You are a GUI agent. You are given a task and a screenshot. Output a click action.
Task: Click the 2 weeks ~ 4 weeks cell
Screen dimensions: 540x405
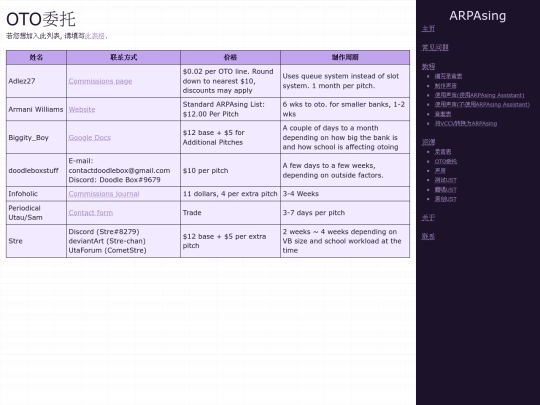[x=345, y=241]
